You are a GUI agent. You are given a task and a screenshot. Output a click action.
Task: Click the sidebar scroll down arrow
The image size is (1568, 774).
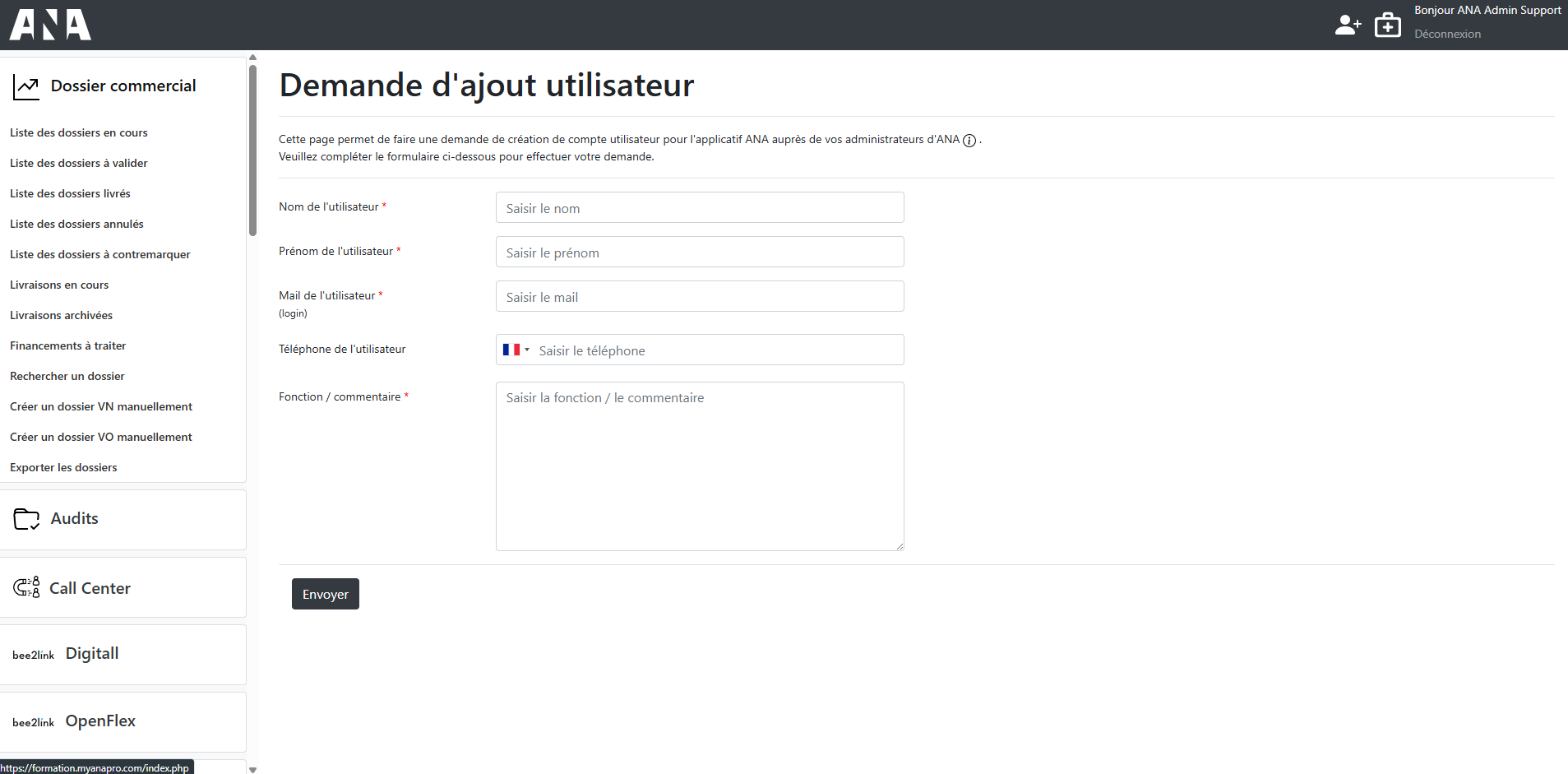click(252, 769)
